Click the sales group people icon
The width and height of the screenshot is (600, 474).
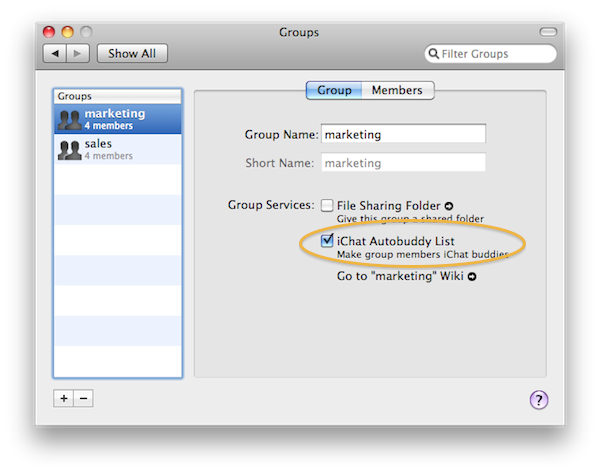coord(69,150)
